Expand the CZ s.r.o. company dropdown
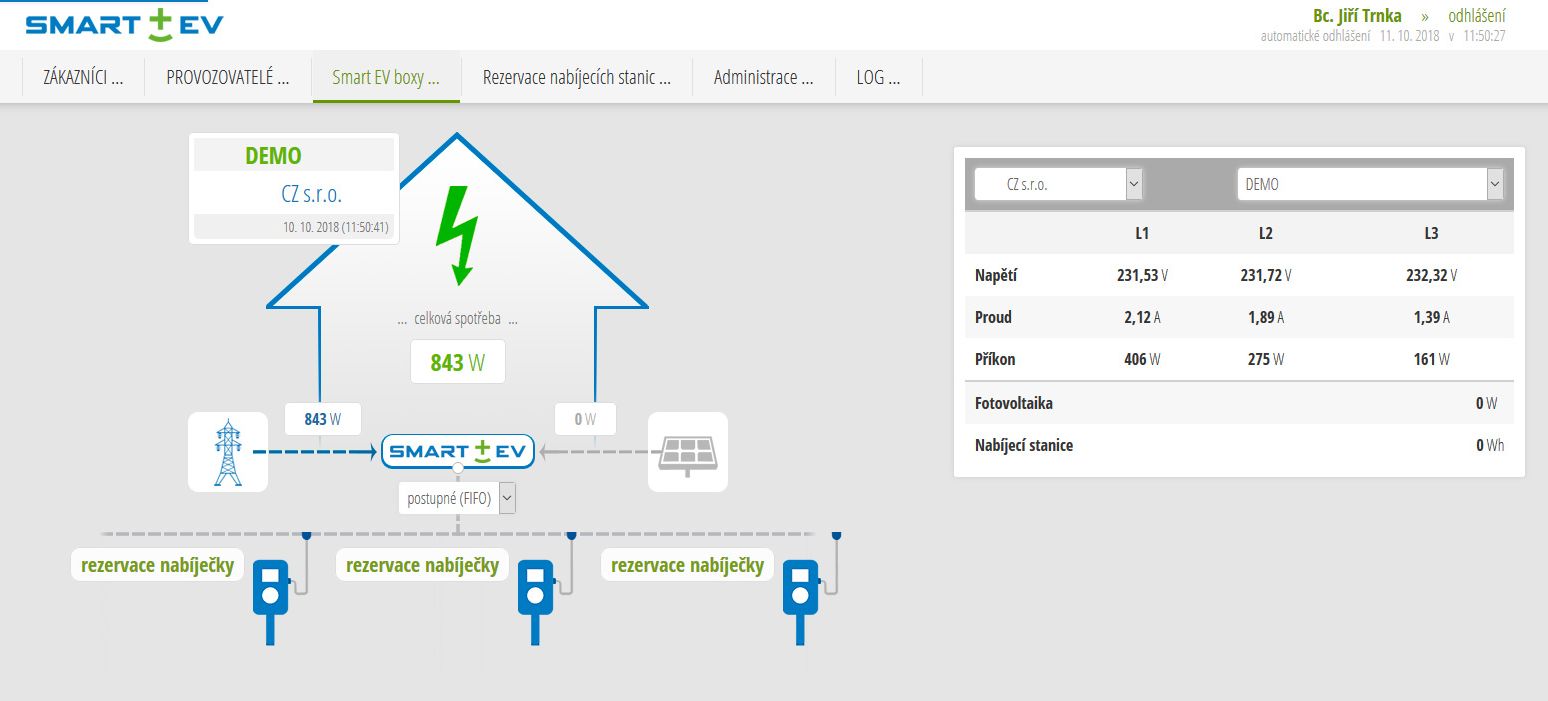The height and width of the screenshot is (701, 1548). pos(1058,184)
